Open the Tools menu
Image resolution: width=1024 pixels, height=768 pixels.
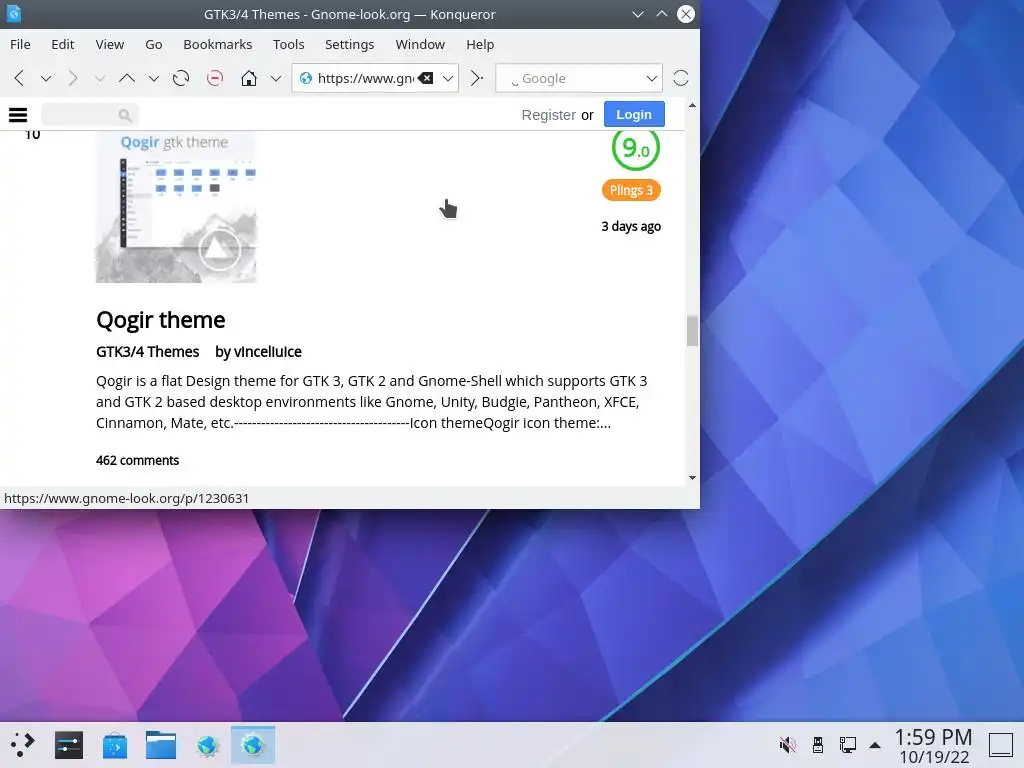click(289, 44)
